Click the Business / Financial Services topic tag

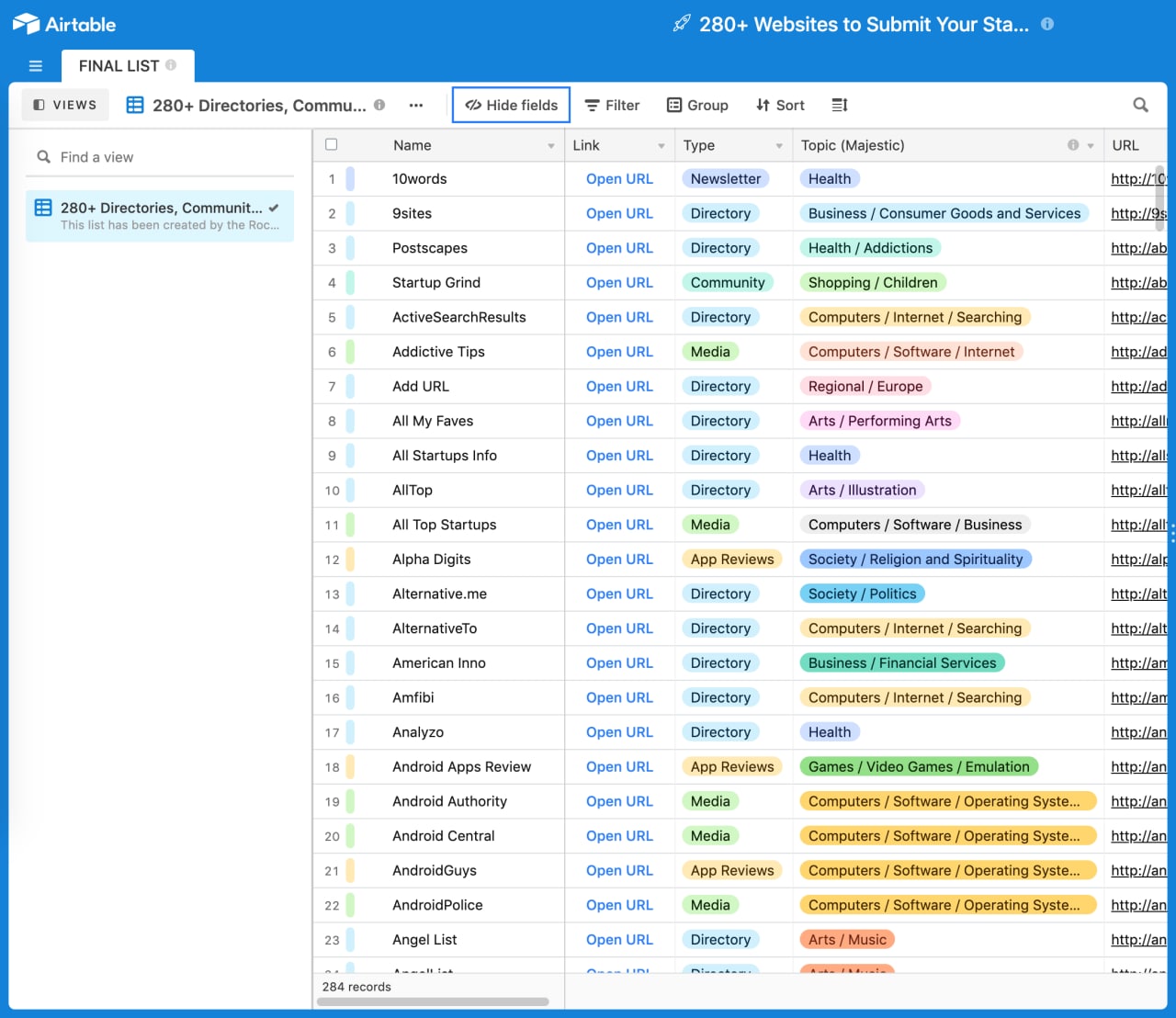902,663
